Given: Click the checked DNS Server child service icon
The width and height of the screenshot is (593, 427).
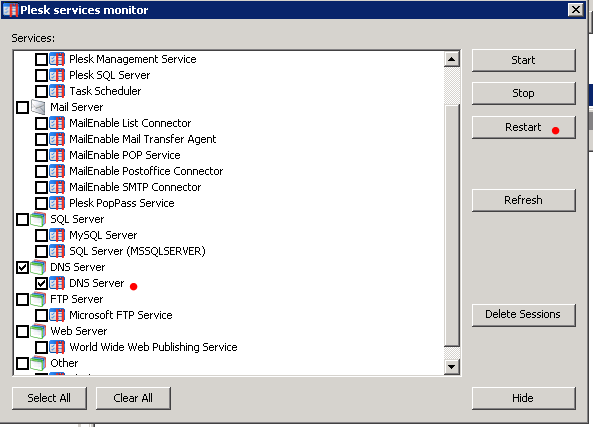Looking at the screenshot, I should pos(57,283).
